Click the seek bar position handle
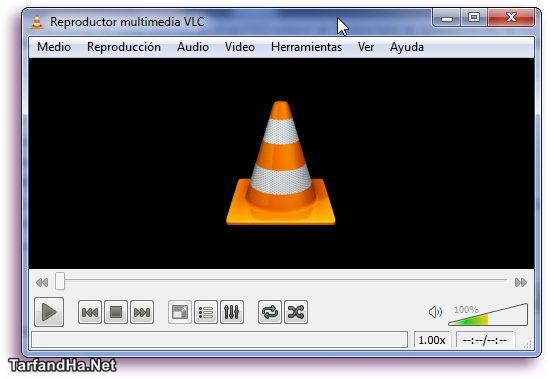 click(x=60, y=281)
